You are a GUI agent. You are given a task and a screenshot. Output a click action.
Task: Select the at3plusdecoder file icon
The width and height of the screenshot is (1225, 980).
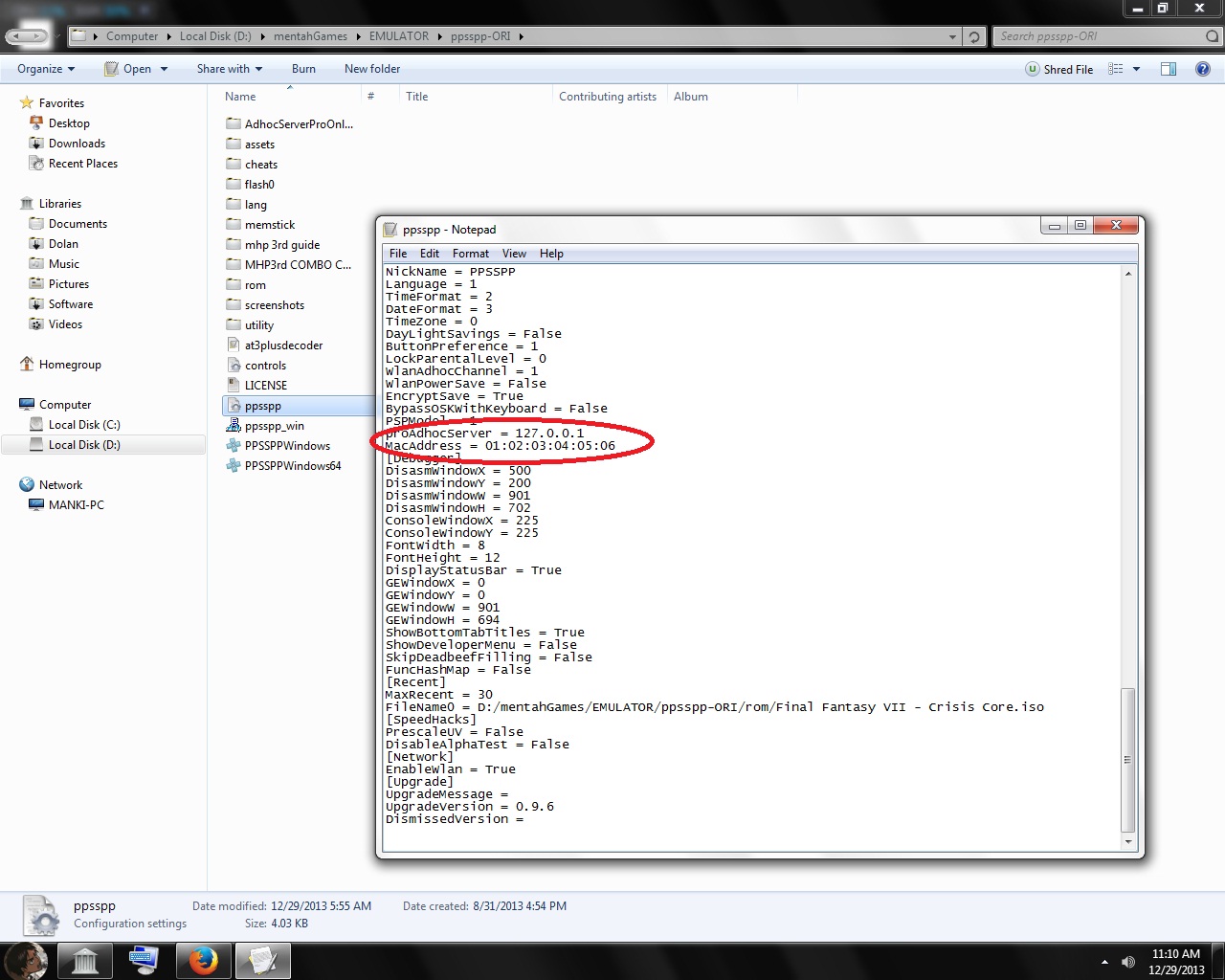click(x=234, y=345)
